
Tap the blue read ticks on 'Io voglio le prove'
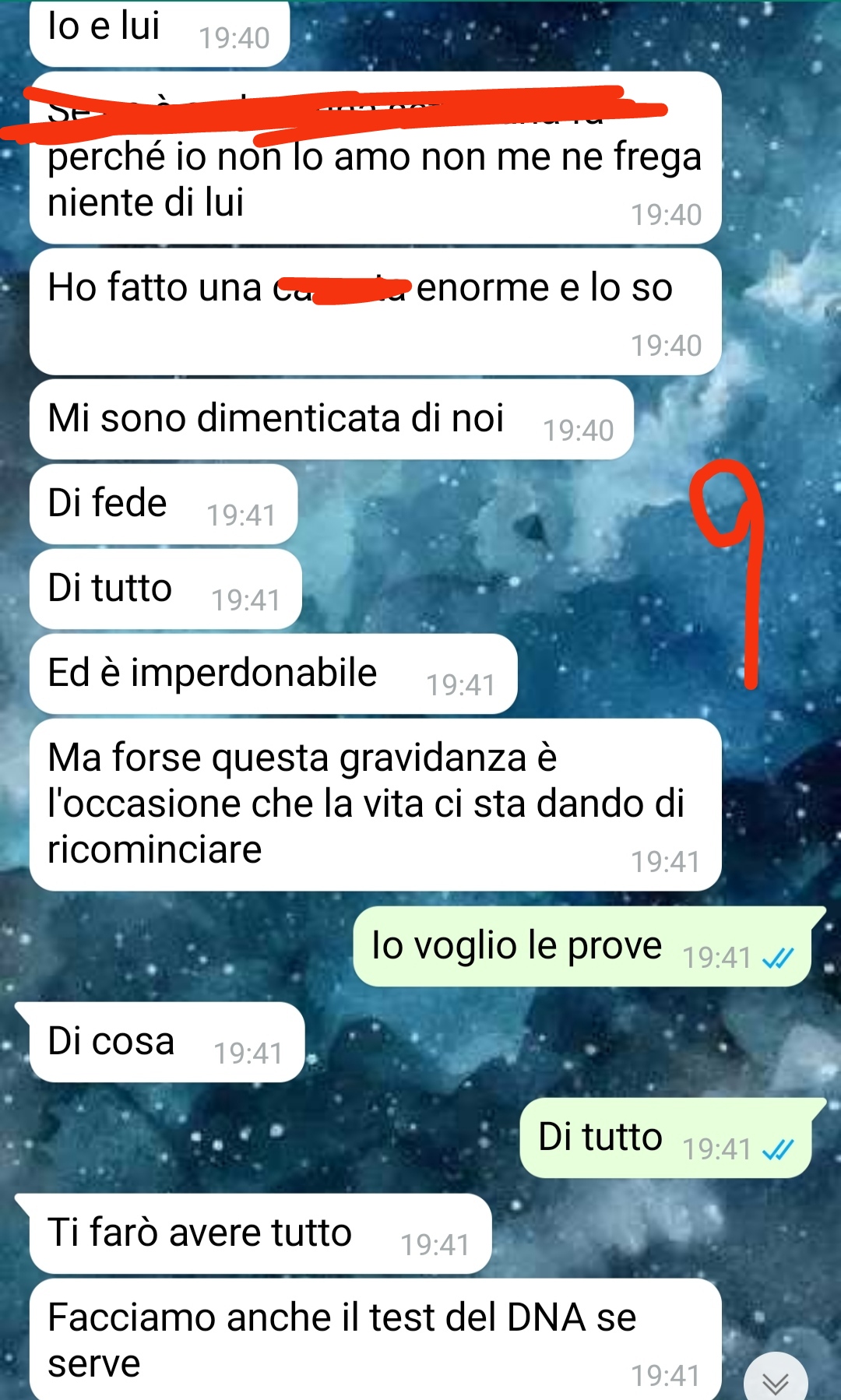tap(778, 958)
